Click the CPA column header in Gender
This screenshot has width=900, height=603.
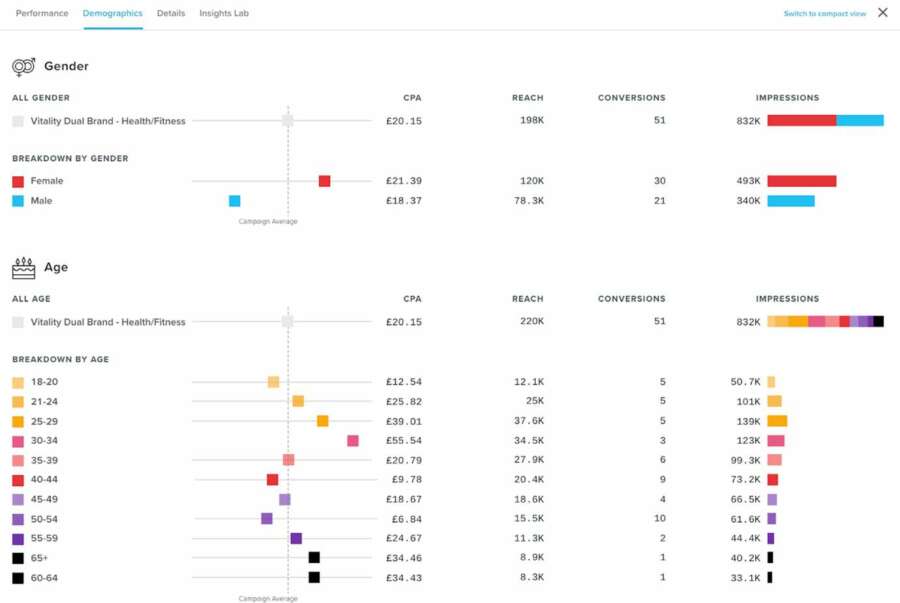412,98
